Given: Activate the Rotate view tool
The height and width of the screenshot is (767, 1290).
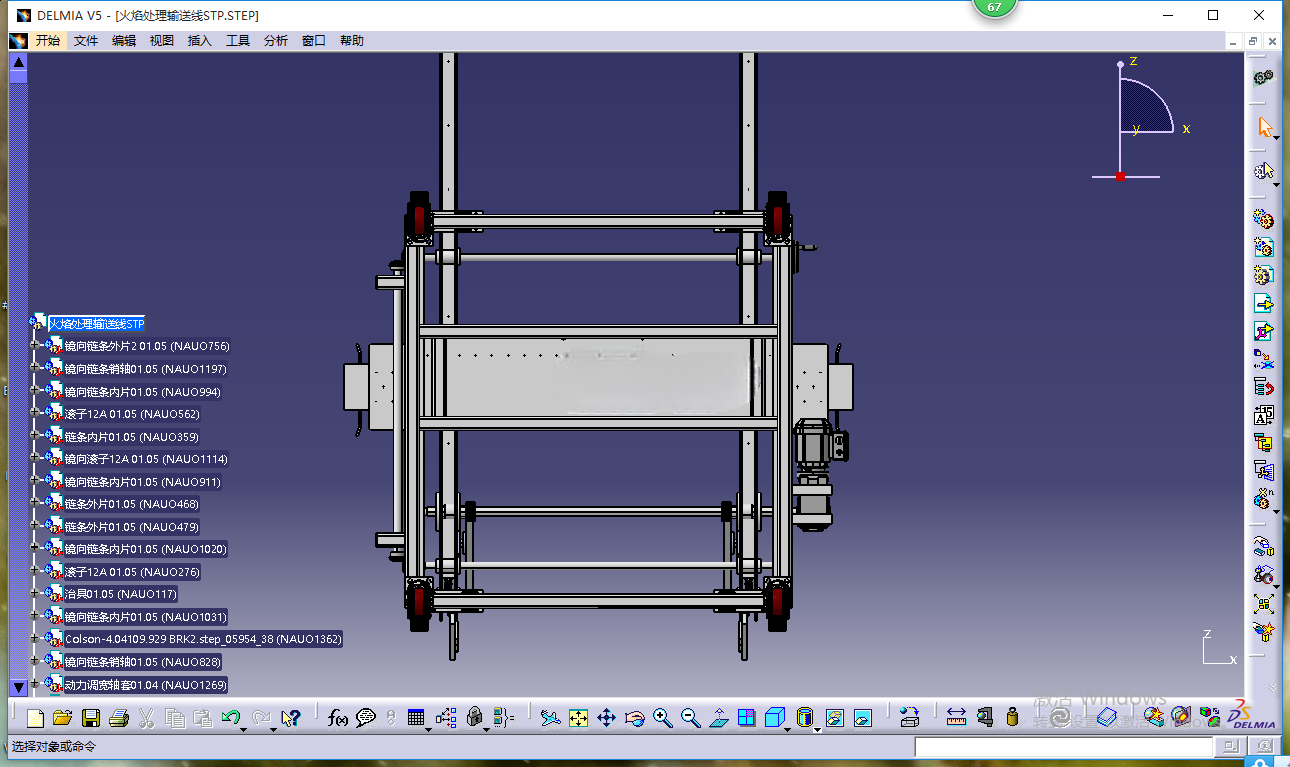Looking at the screenshot, I should coord(634,717).
